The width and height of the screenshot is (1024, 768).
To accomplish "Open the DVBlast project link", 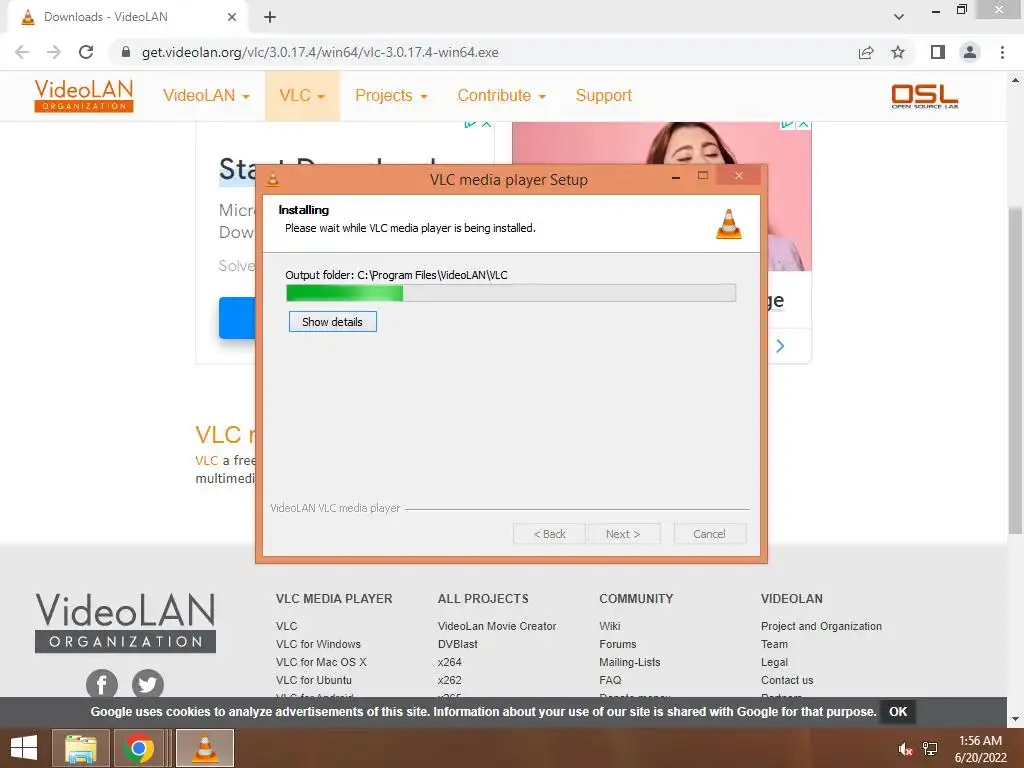I will coord(458,644).
